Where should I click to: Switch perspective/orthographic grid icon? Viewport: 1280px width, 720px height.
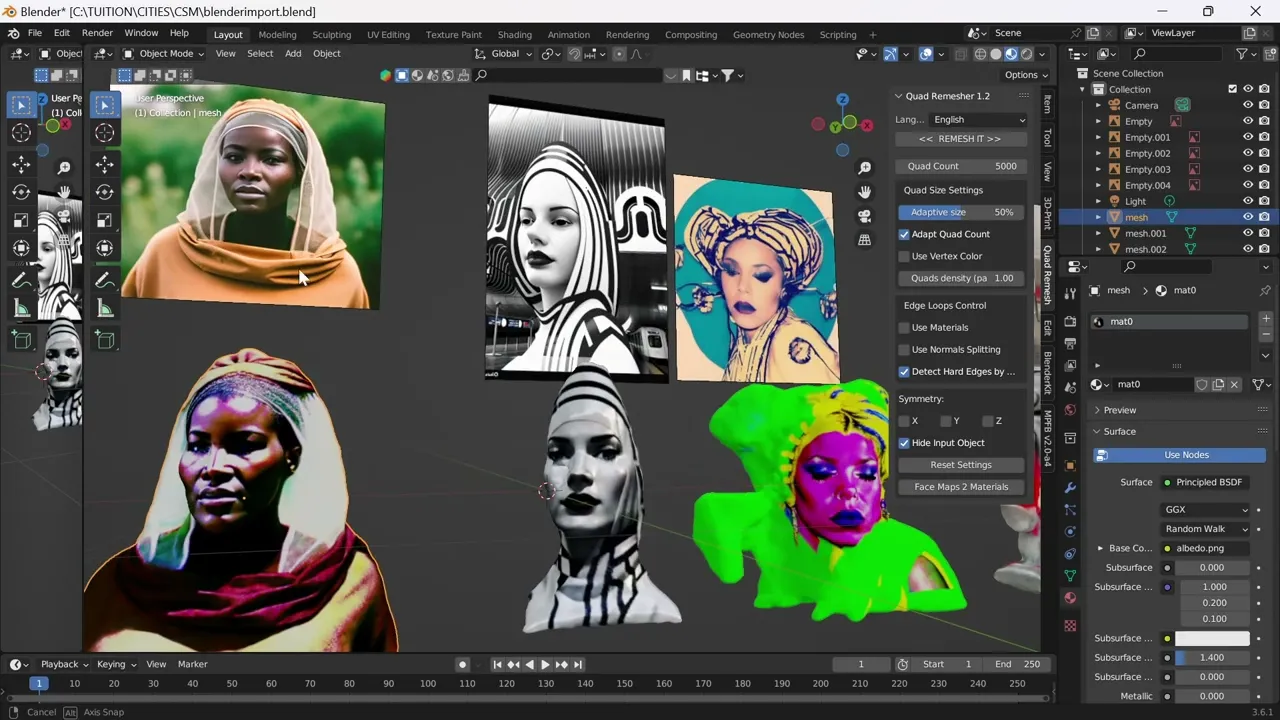click(864, 240)
